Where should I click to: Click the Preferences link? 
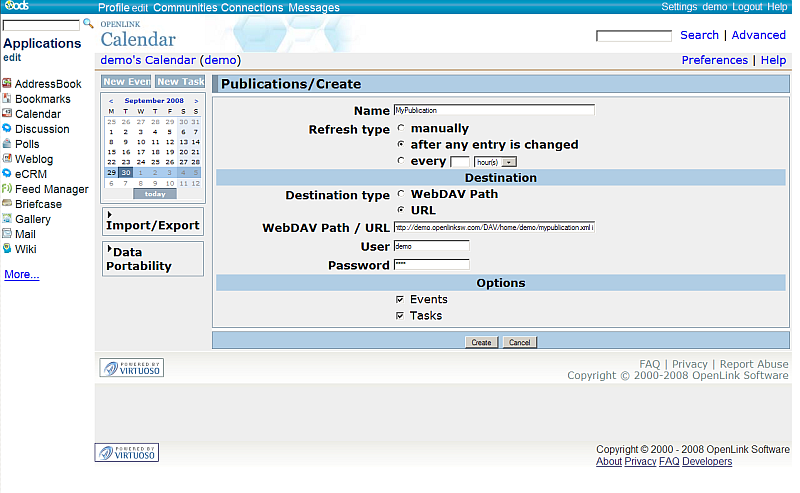(714, 60)
